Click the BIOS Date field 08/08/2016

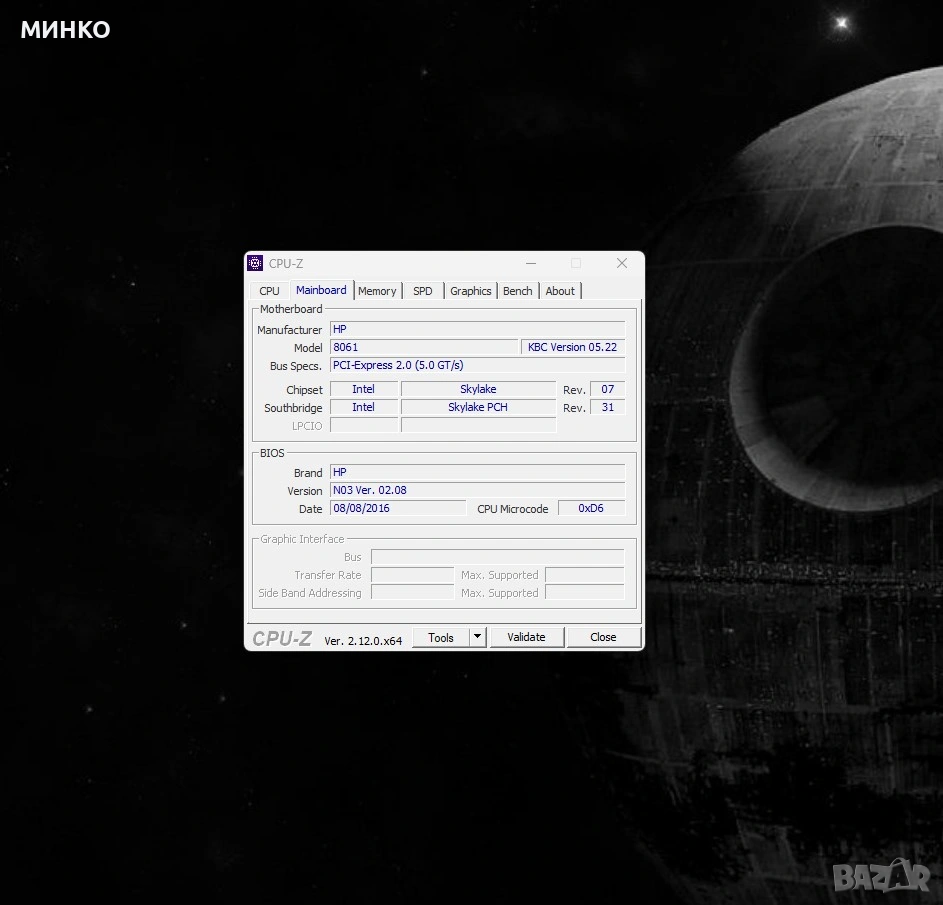click(x=397, y=508)
